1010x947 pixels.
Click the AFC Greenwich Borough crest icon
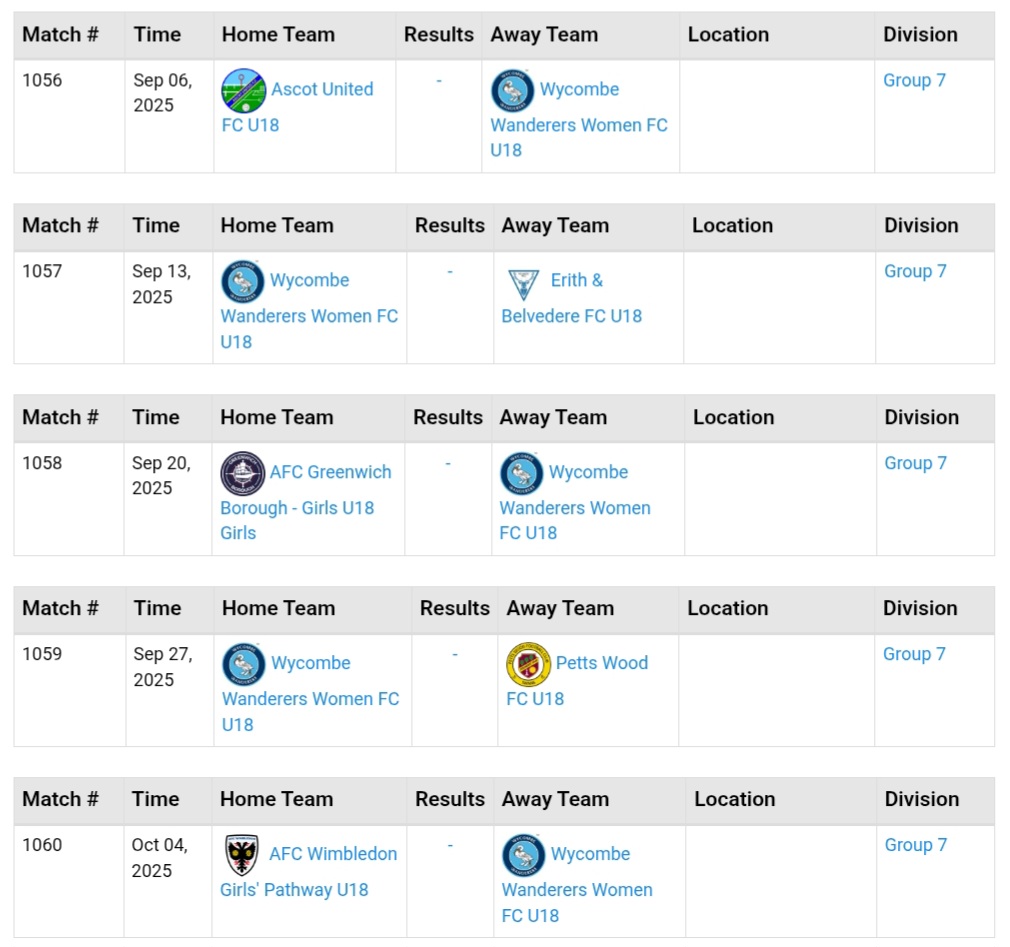[242, 473]
